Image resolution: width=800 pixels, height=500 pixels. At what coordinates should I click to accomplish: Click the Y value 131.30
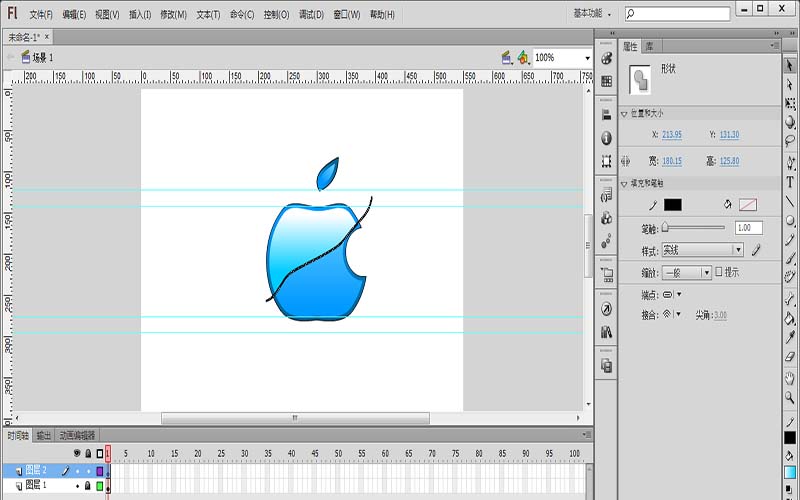click(x=730, y=135)
